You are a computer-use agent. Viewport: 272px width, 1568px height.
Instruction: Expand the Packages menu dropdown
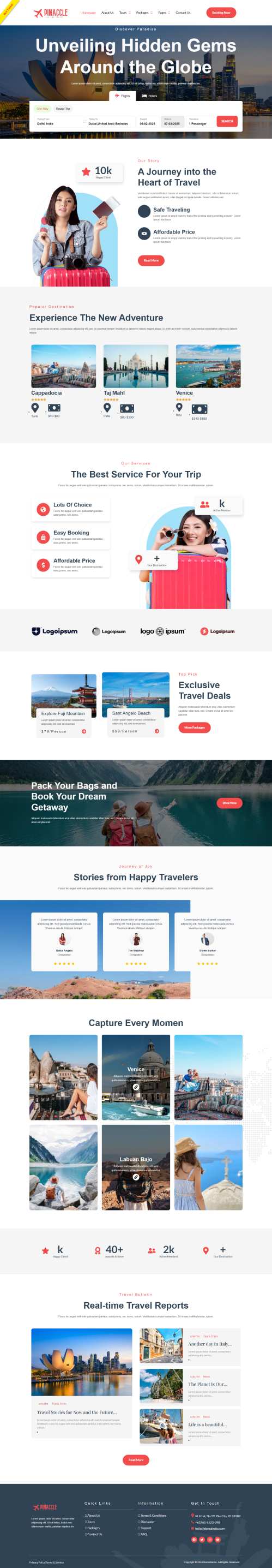tap(144, 13)
